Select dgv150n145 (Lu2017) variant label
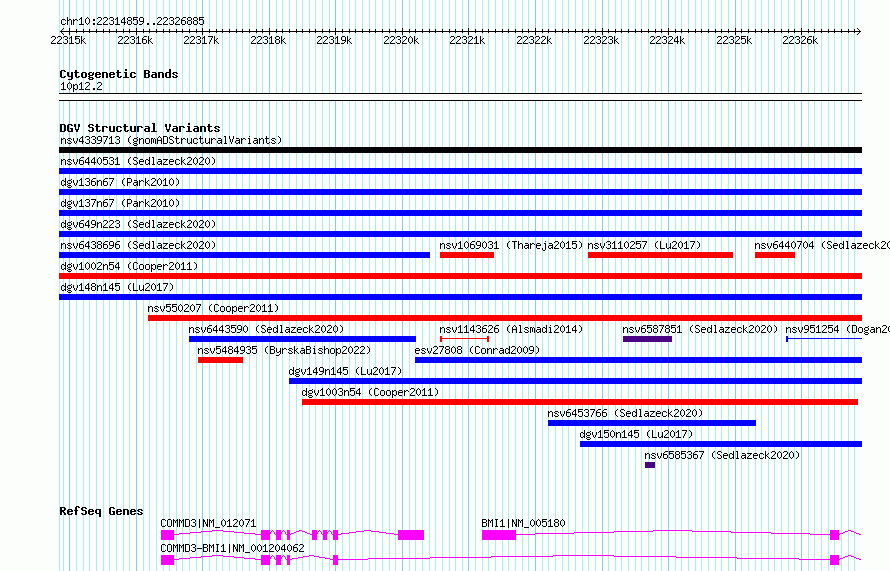This screenshot has width=890, height=571. point(636,434)
